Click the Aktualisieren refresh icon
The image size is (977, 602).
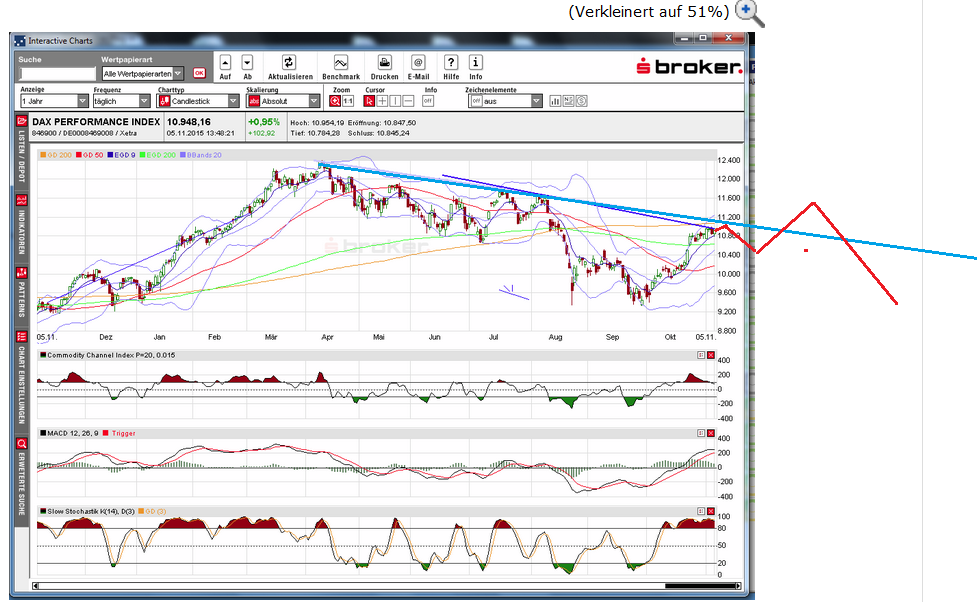(x=289, y=62)
